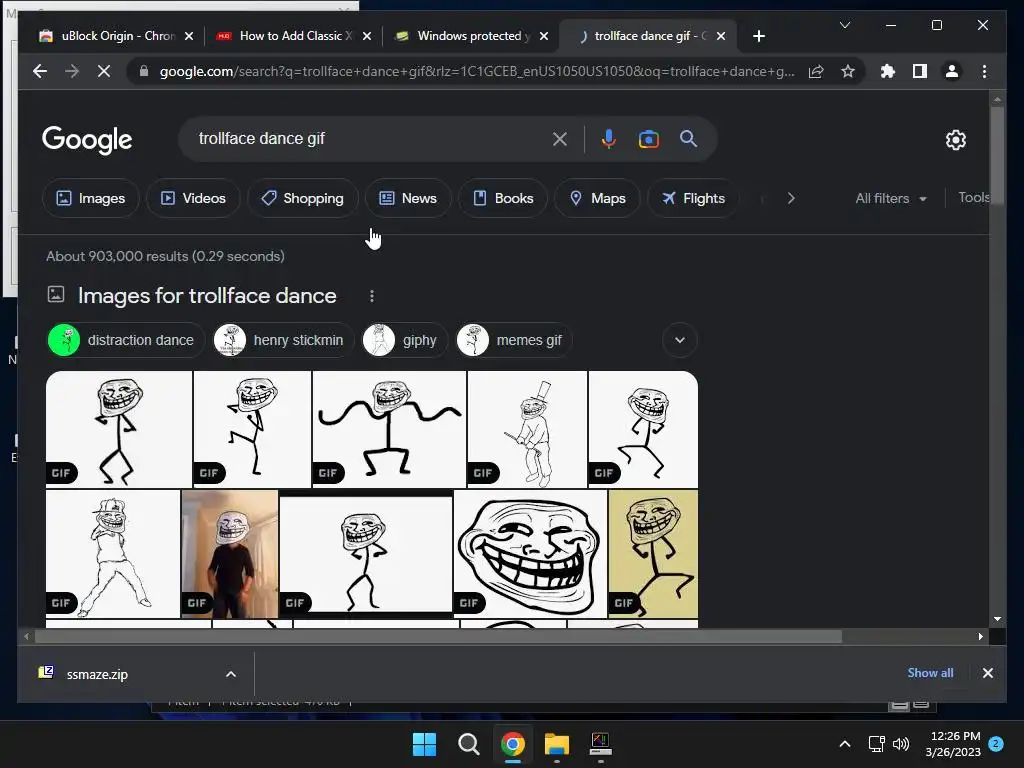The width and height of the screenshot is (1024, 768).
Task: Filter results by Videos
Action: click(193, 198)
